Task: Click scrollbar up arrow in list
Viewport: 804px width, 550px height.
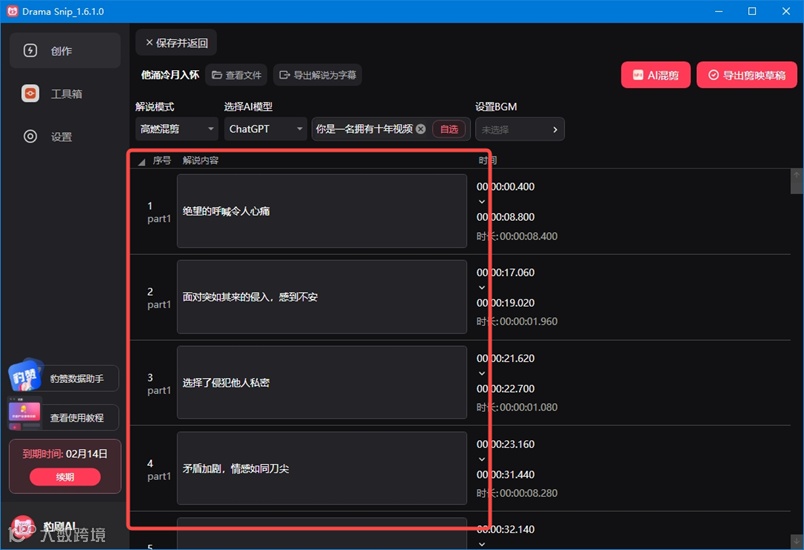Action: (796, 175)
